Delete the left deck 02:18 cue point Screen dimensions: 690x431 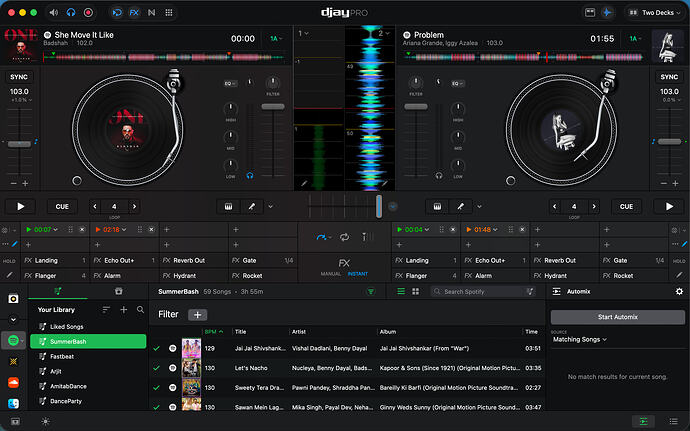click(x=151, y=229)
